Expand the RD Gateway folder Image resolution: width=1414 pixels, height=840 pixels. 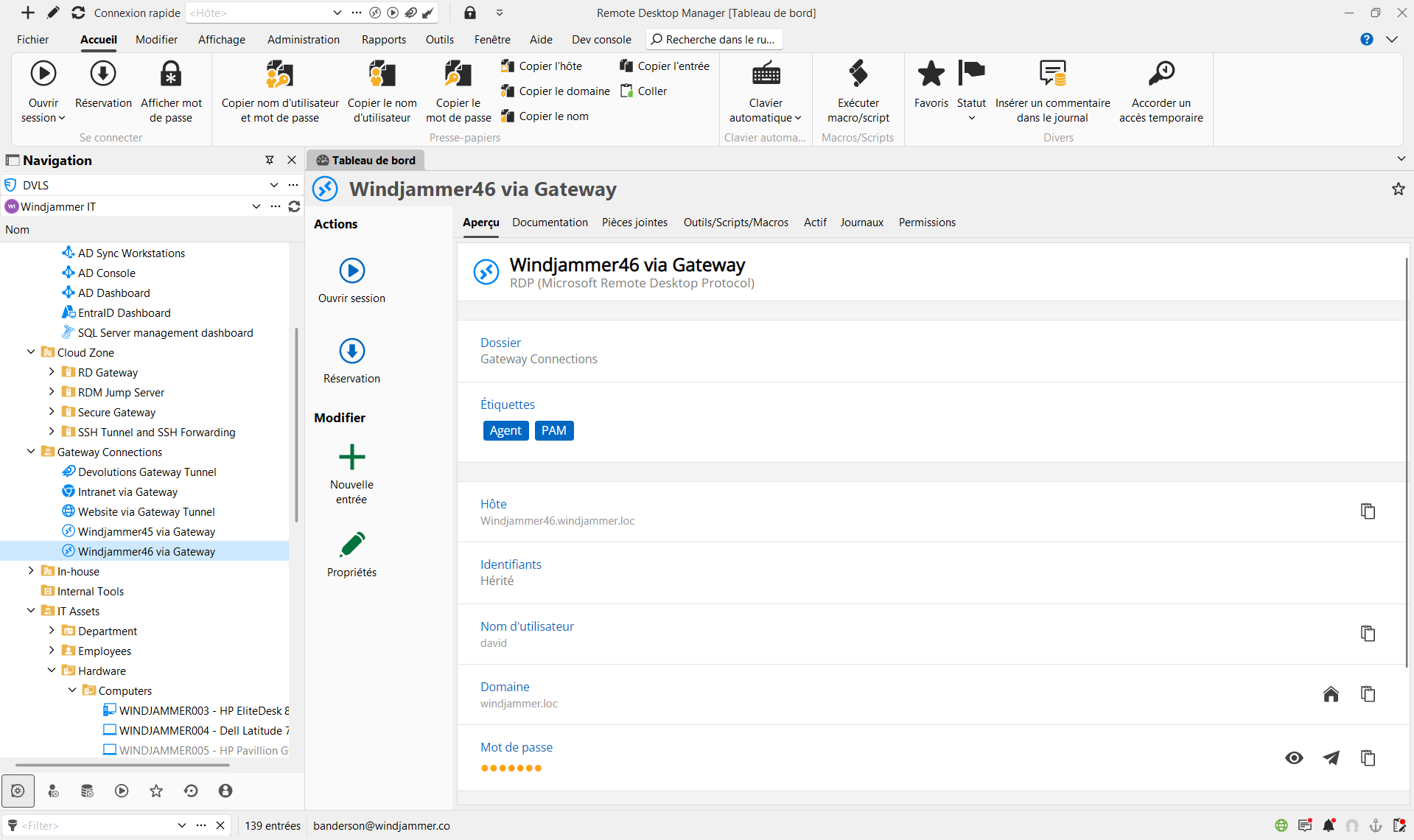(x=52, y=372)
